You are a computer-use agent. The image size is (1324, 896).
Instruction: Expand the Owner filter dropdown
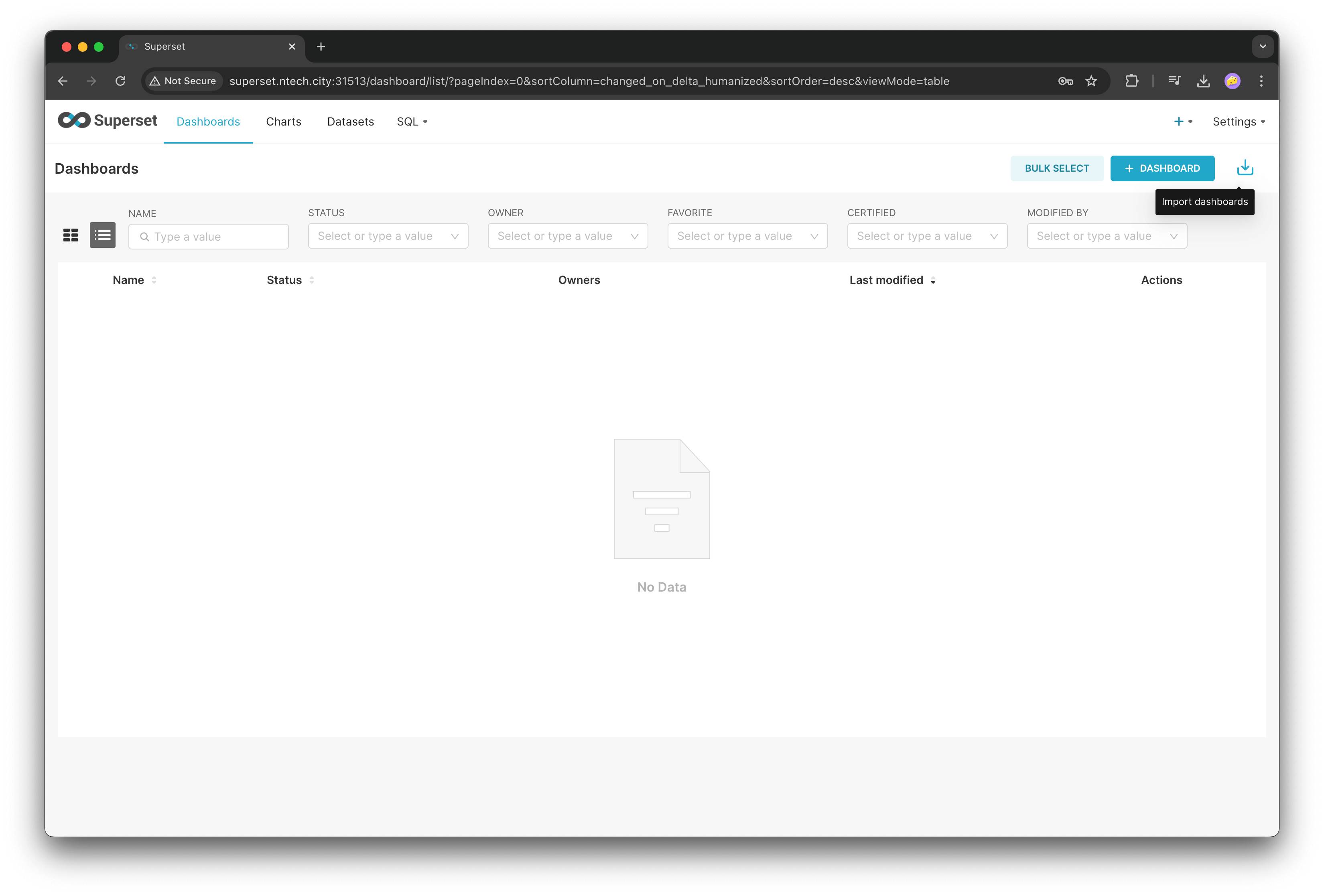pyautogui.click(x=567, y=236)
